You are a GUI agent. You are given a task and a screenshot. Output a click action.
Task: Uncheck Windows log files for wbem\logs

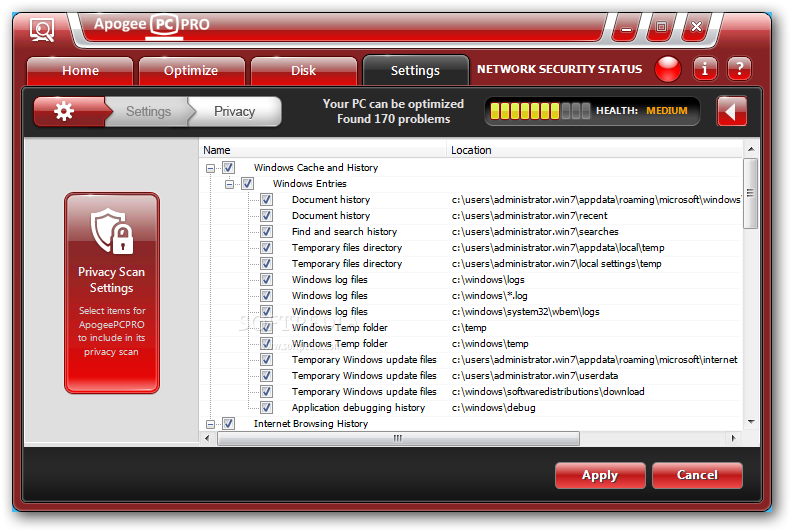[x=266, y=312]
